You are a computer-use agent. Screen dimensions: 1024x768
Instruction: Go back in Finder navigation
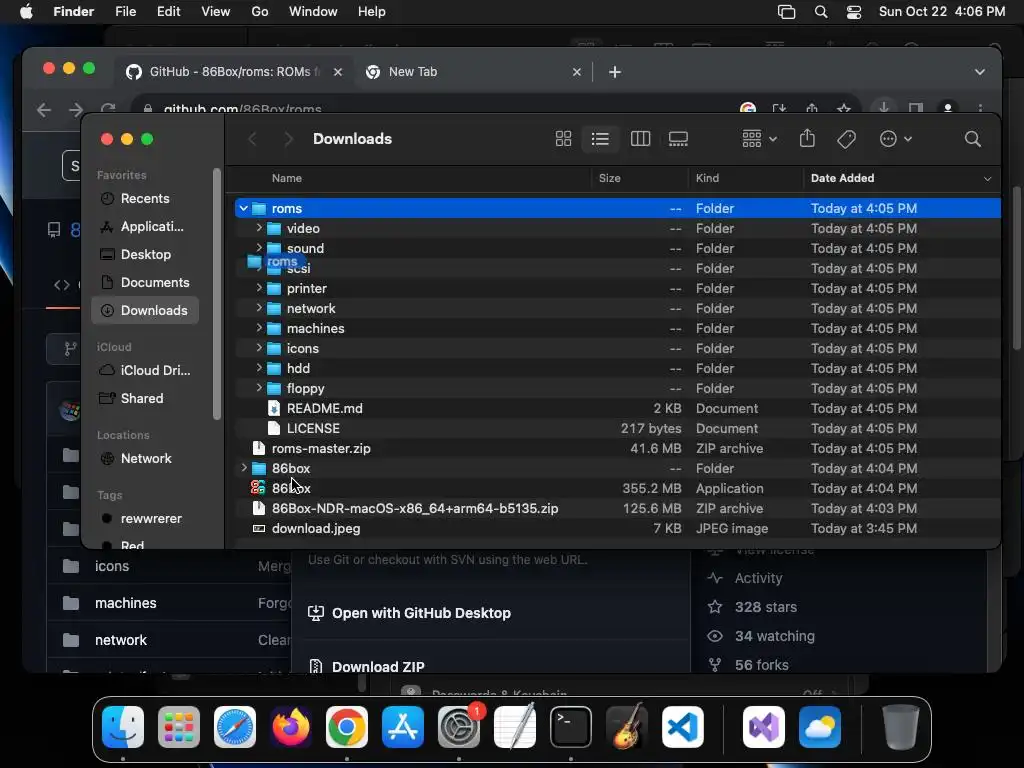(x=253, y=138)
